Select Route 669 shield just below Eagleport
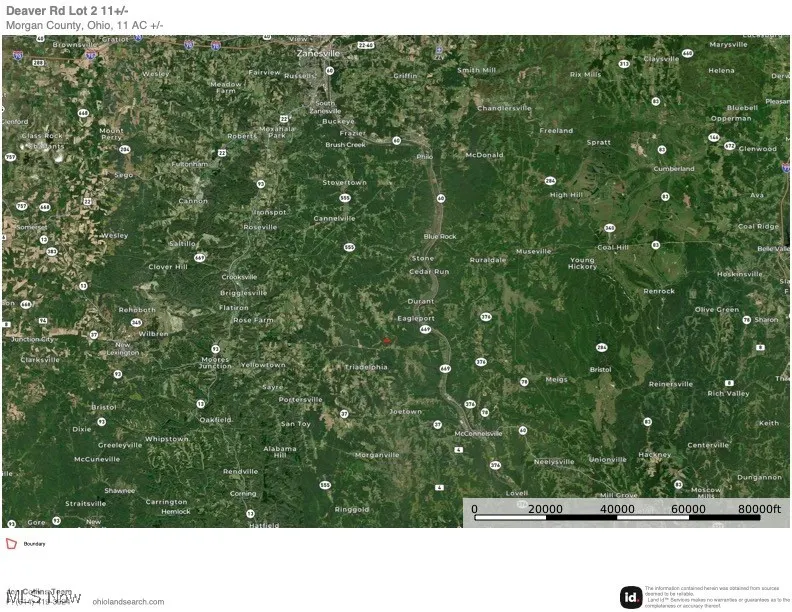Screen dimensions: 792x612 (426, 328)
